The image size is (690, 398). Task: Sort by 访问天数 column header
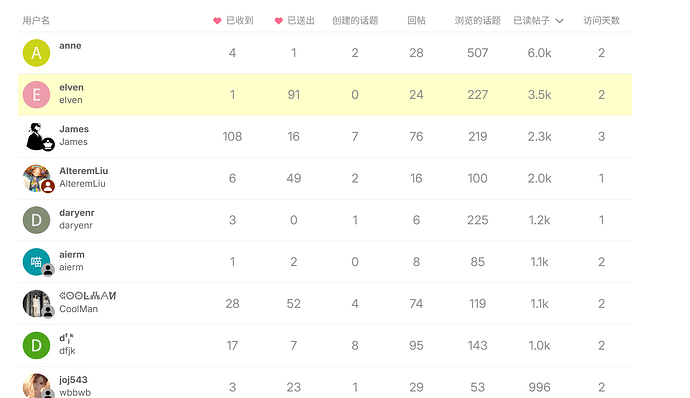pyautogui.click(x=602, y=21)
